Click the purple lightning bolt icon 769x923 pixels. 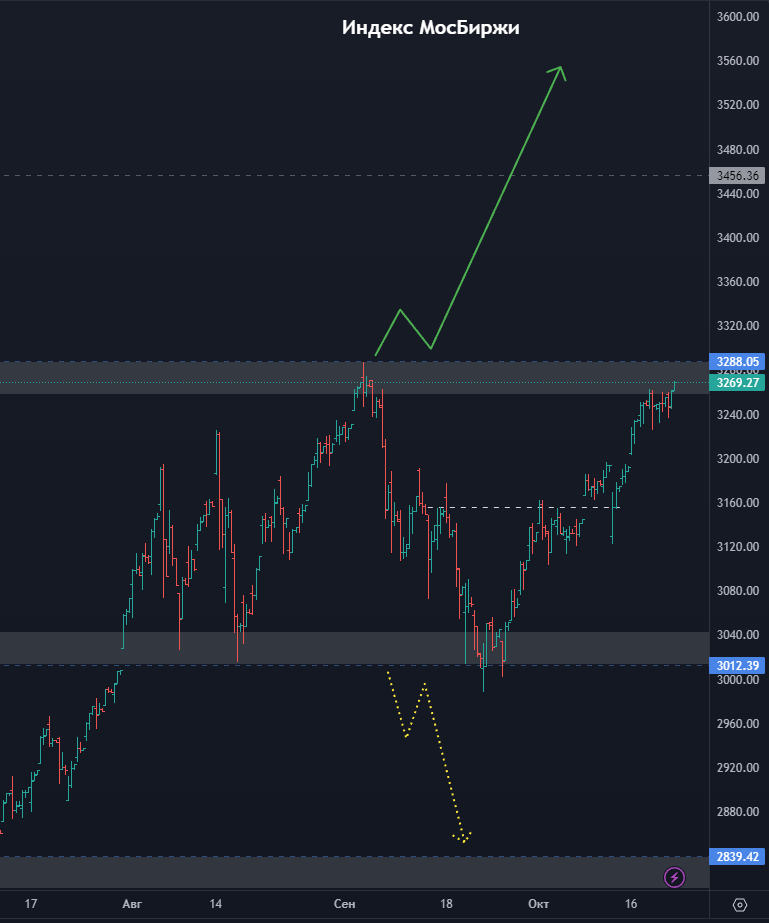click(x=674, y=878)
